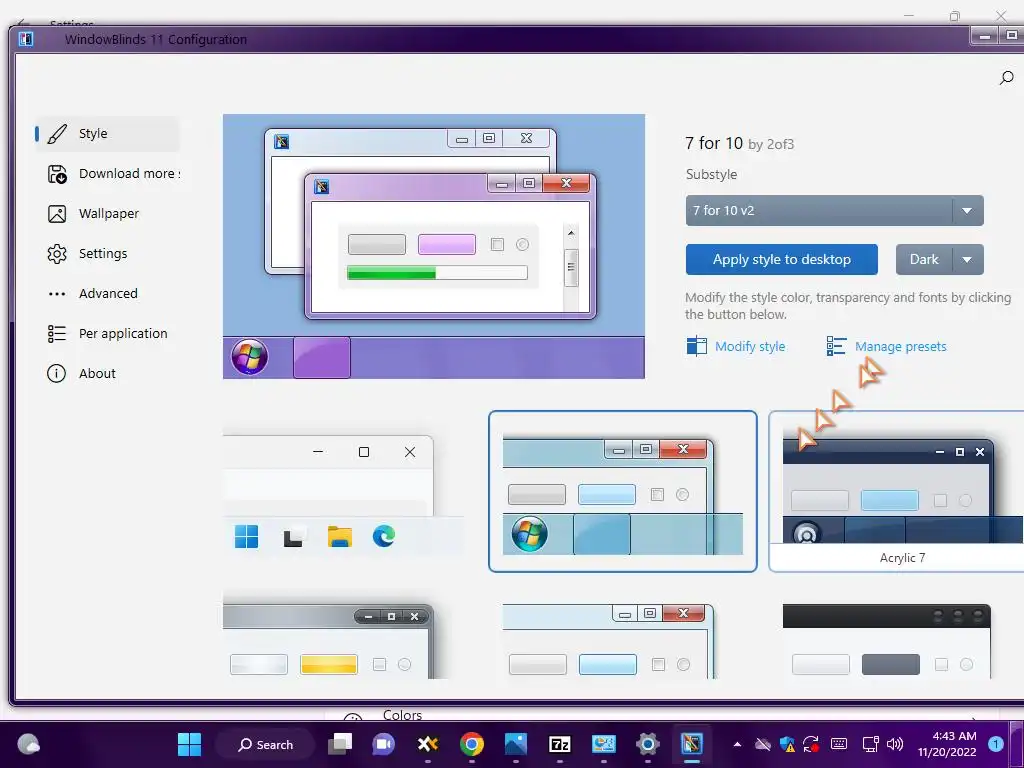1024x768 pixels.
Task: Go to the Wallpaper section
Action: pyautogui.click(x=108, y=214)
